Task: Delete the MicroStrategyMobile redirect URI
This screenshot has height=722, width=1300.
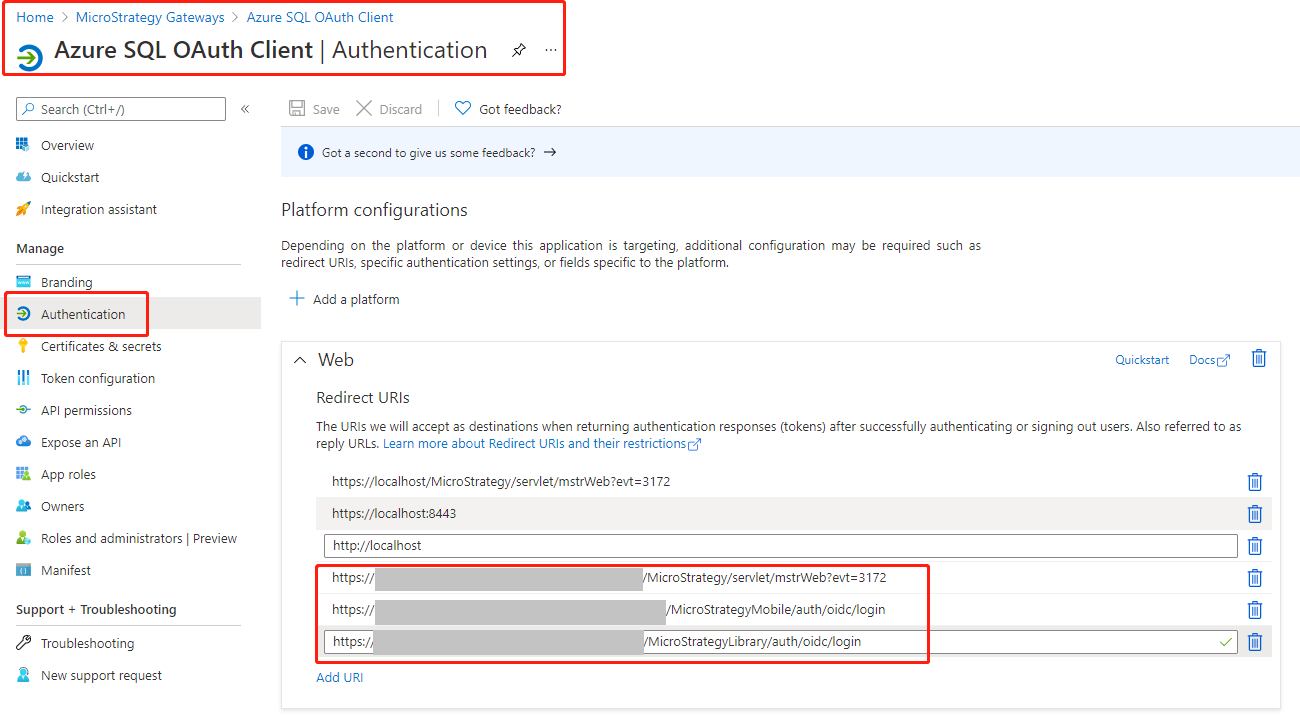Action: [1254, 610]
